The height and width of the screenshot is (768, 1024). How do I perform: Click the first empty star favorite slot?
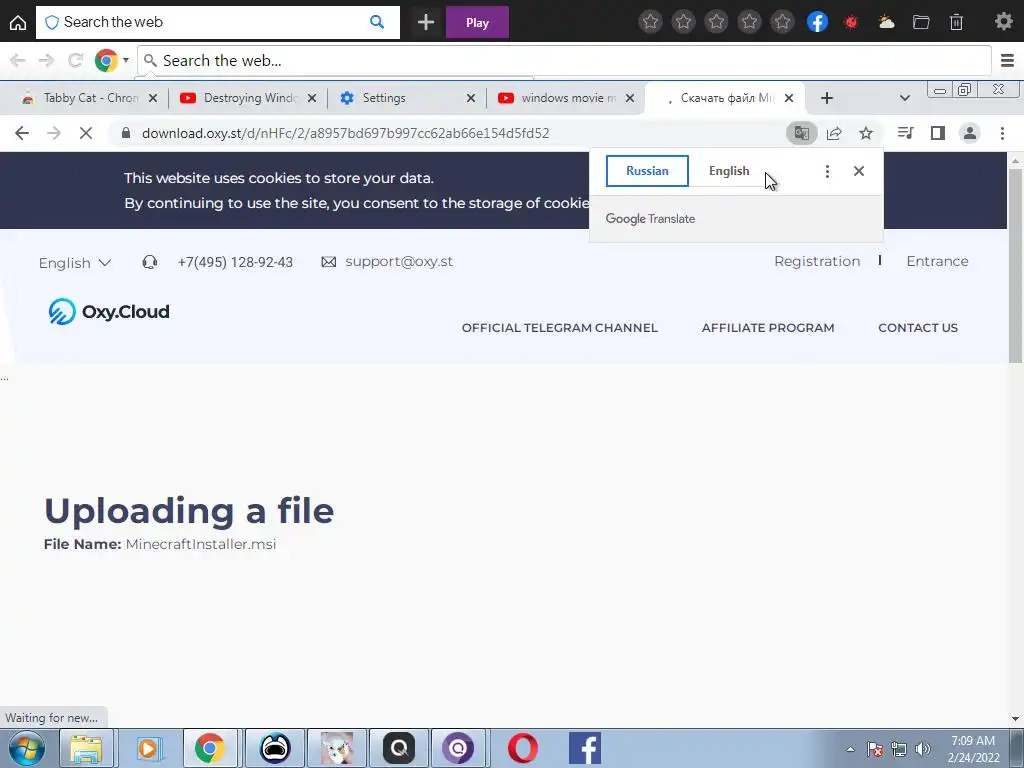pos(650,22)
